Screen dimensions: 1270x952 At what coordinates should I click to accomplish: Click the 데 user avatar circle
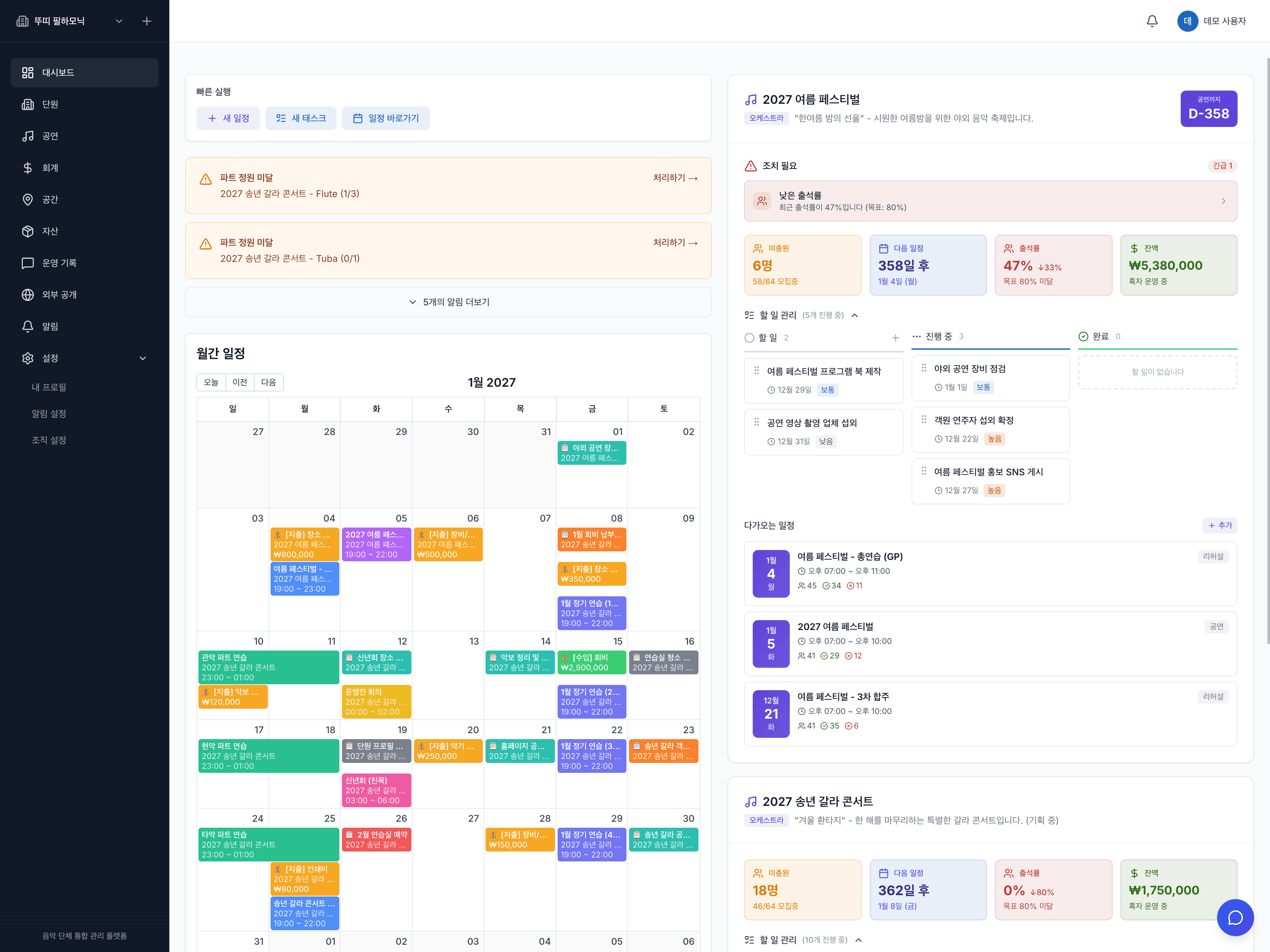click(x=1187, y=21)
